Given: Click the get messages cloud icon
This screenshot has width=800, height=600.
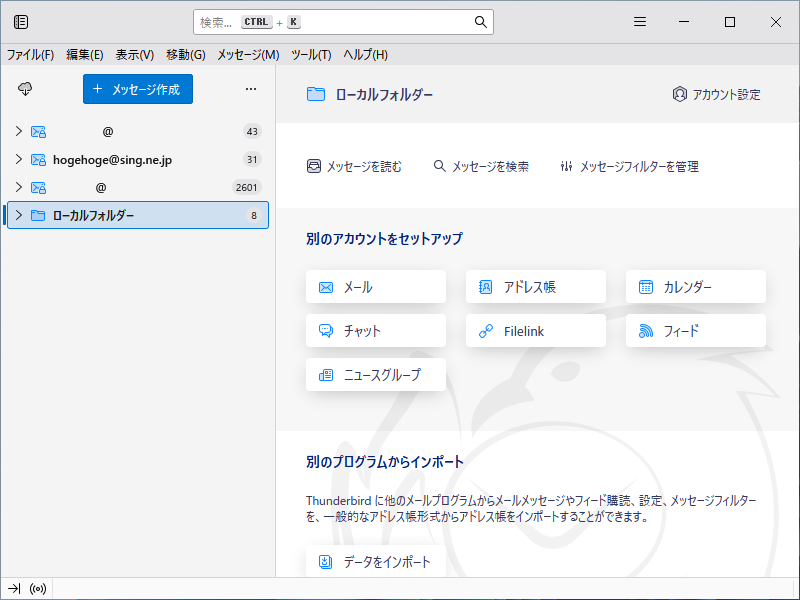Looking at the screenshot, I should click(x=25, y=89).
